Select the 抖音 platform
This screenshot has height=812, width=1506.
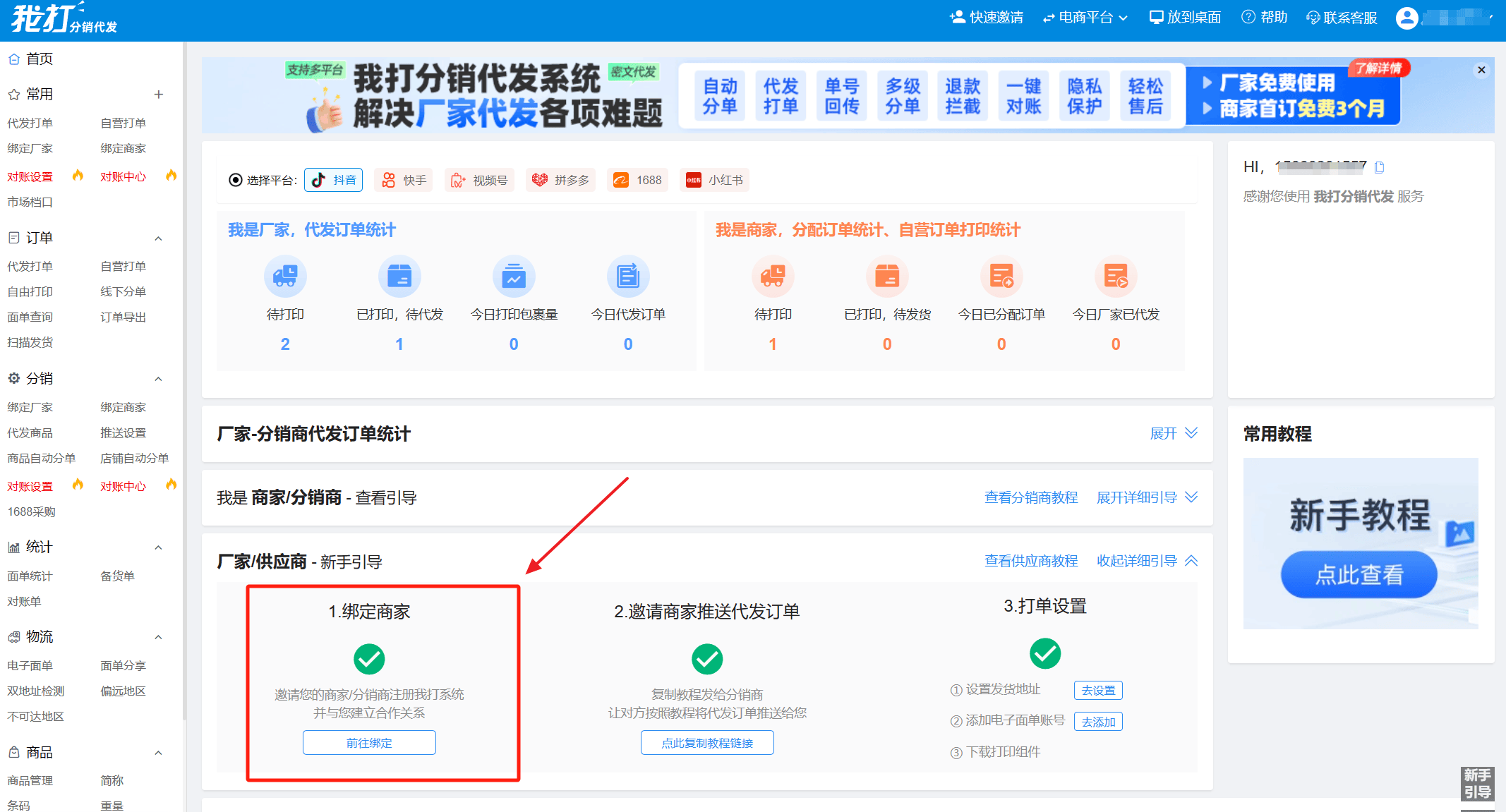[x=334, y=180]
